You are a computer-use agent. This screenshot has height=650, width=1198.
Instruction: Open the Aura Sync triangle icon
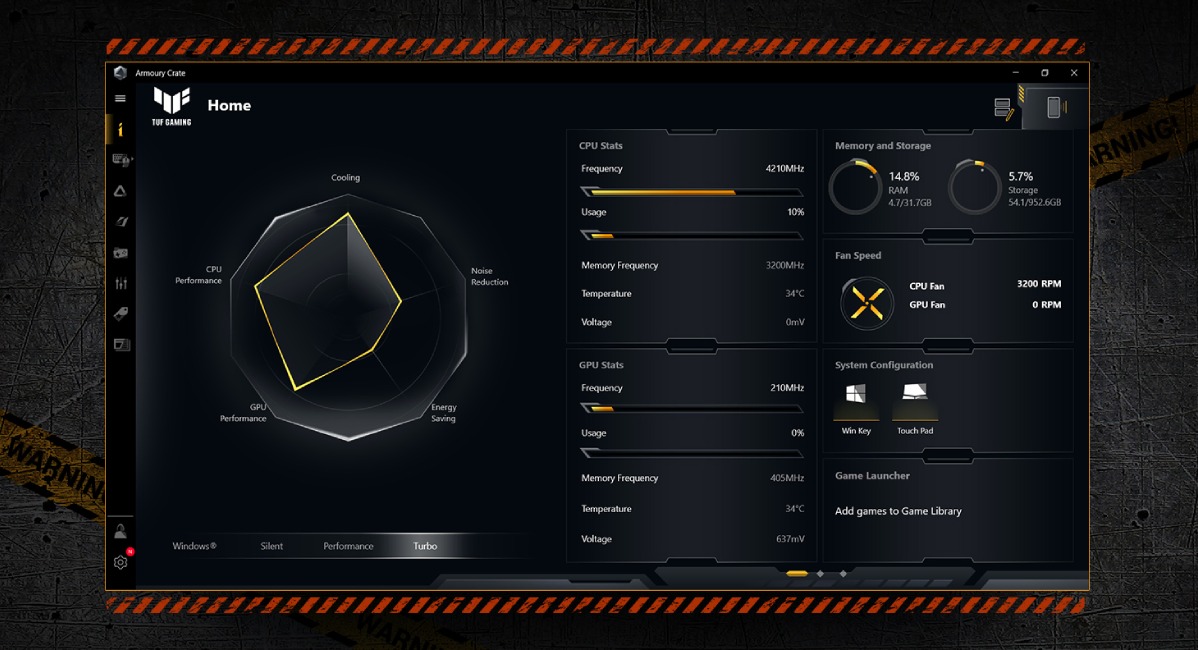[120, 191]
